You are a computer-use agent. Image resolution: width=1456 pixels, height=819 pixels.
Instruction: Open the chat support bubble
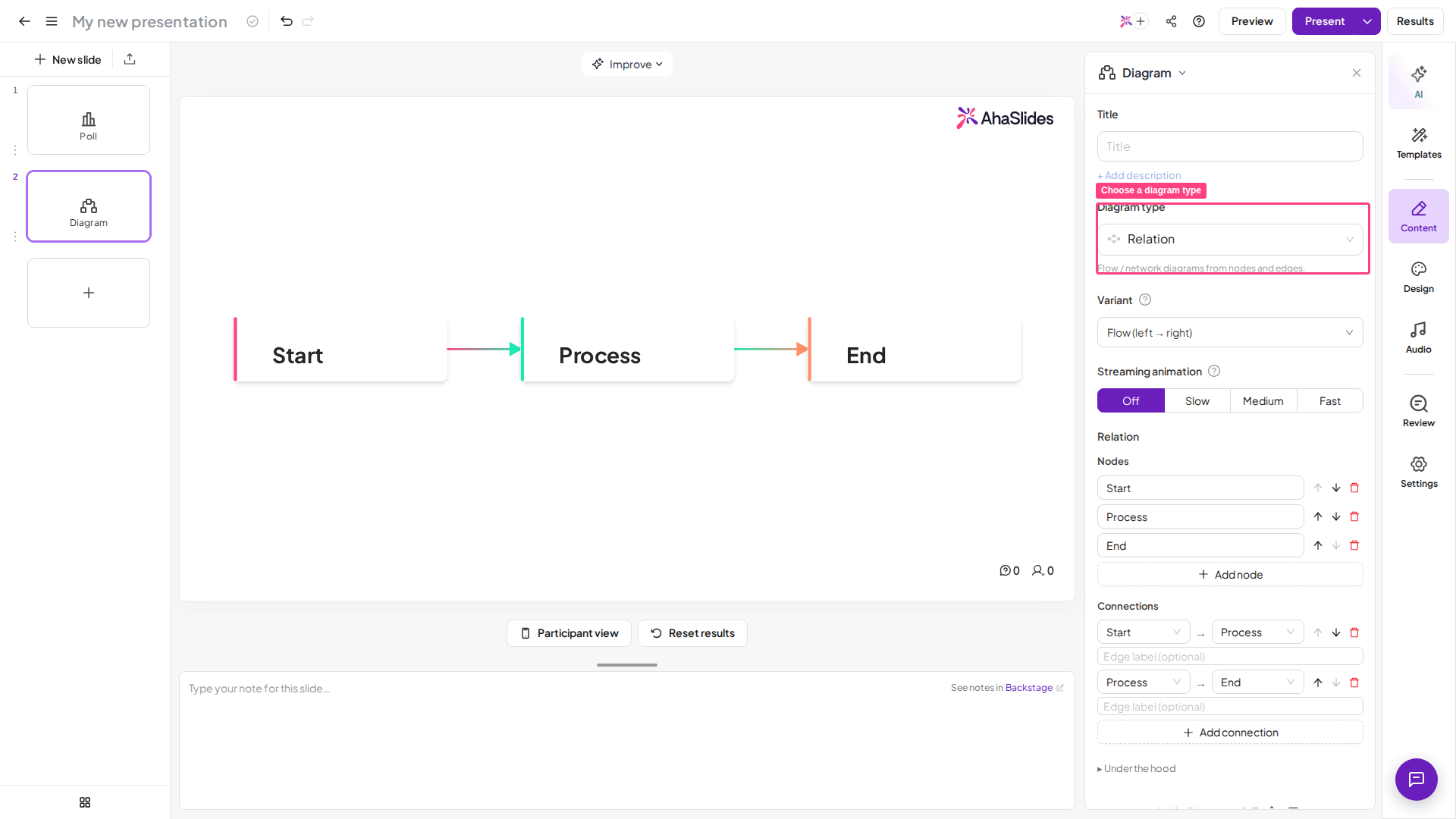tap(1416, 779)
